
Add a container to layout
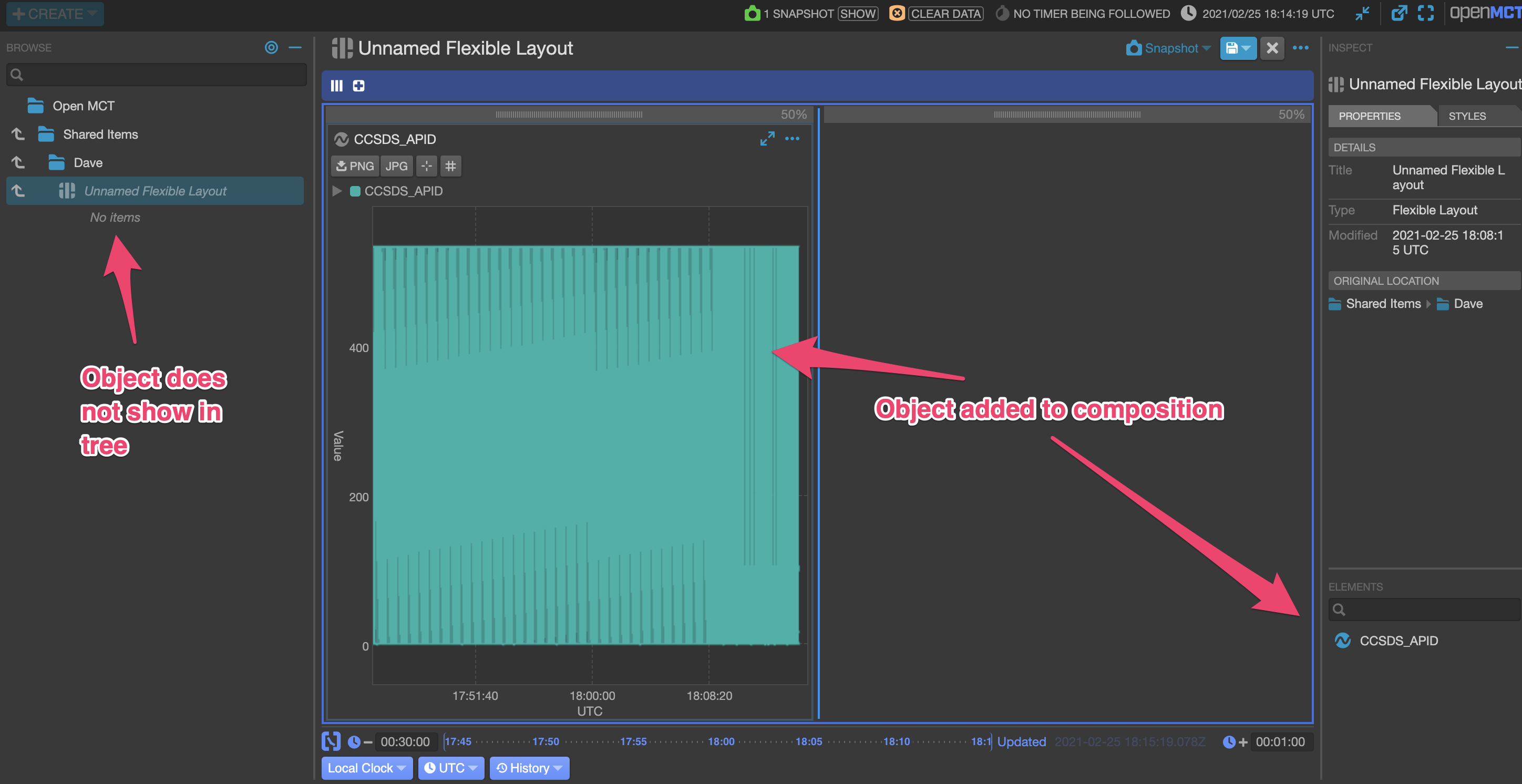[x=358, y=86]
